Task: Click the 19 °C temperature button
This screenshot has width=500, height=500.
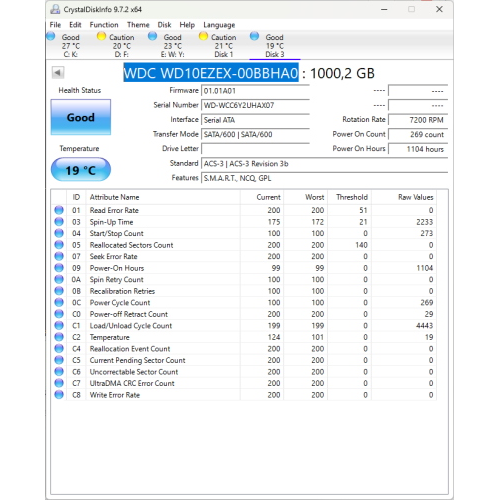Action: [81, 170]
